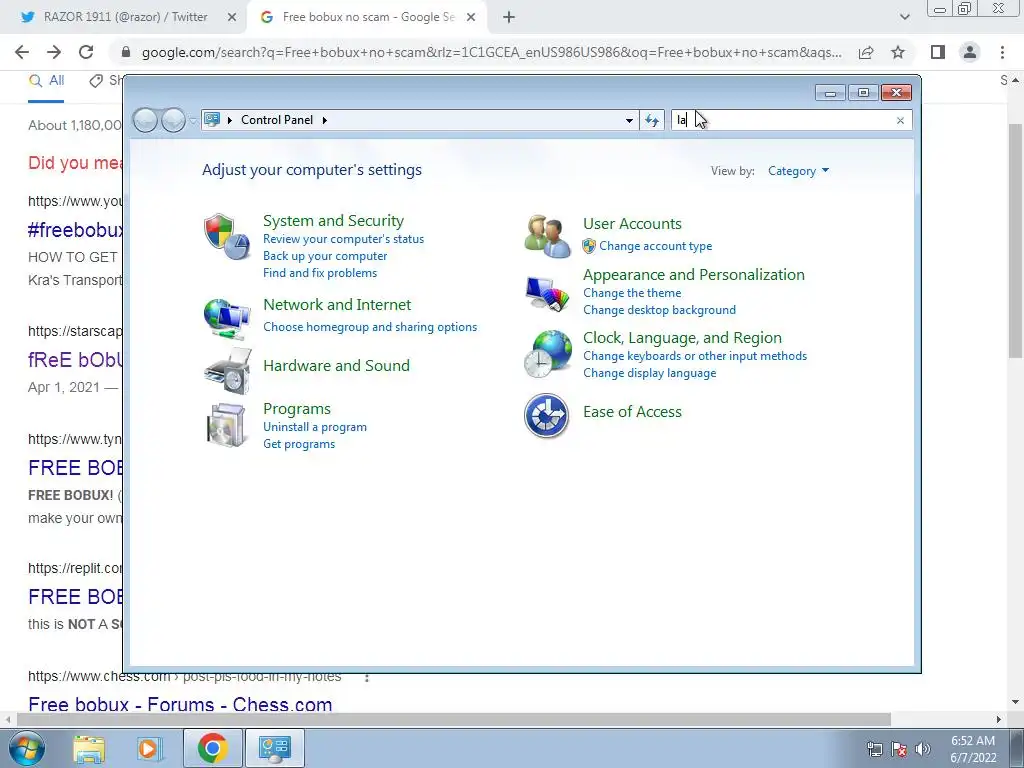The width and height of the screenshot is (1024, 768).
Task: Clear the Control Panel search box with X
Action: coord(900,120)
